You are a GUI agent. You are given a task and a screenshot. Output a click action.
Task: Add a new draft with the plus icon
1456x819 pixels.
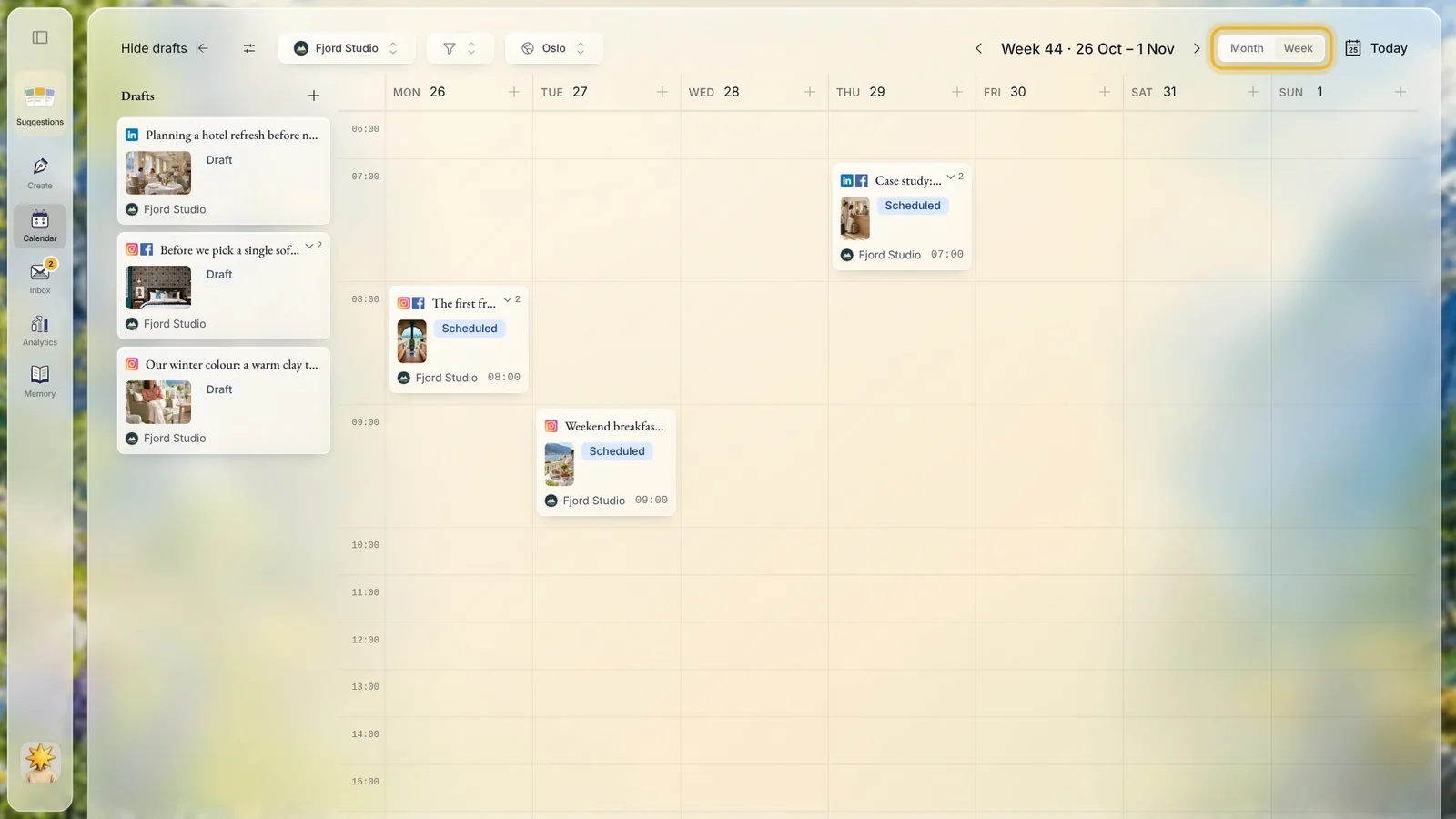[314, 96]
